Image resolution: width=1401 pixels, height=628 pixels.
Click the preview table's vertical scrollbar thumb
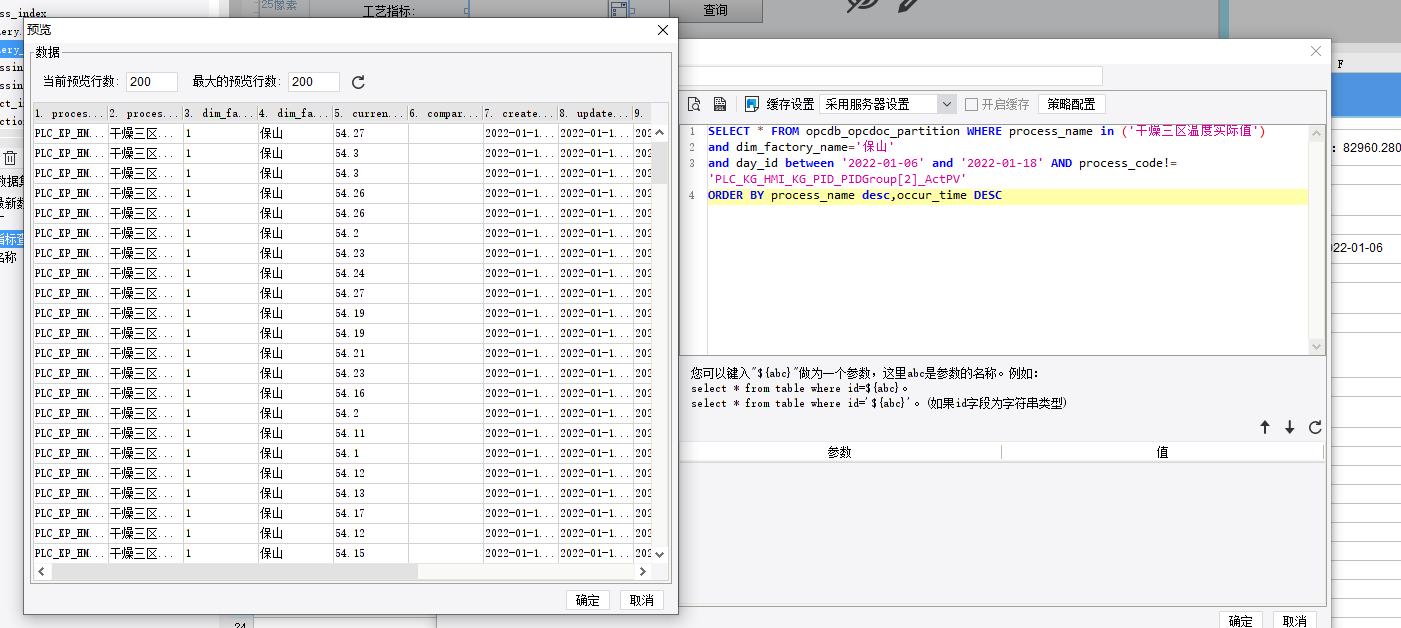(659, 162)
